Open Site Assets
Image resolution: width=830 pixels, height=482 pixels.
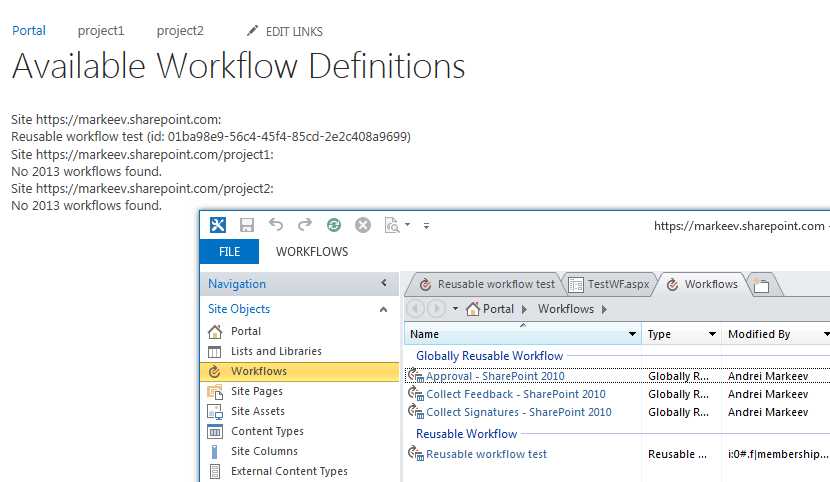pos(257,412)
